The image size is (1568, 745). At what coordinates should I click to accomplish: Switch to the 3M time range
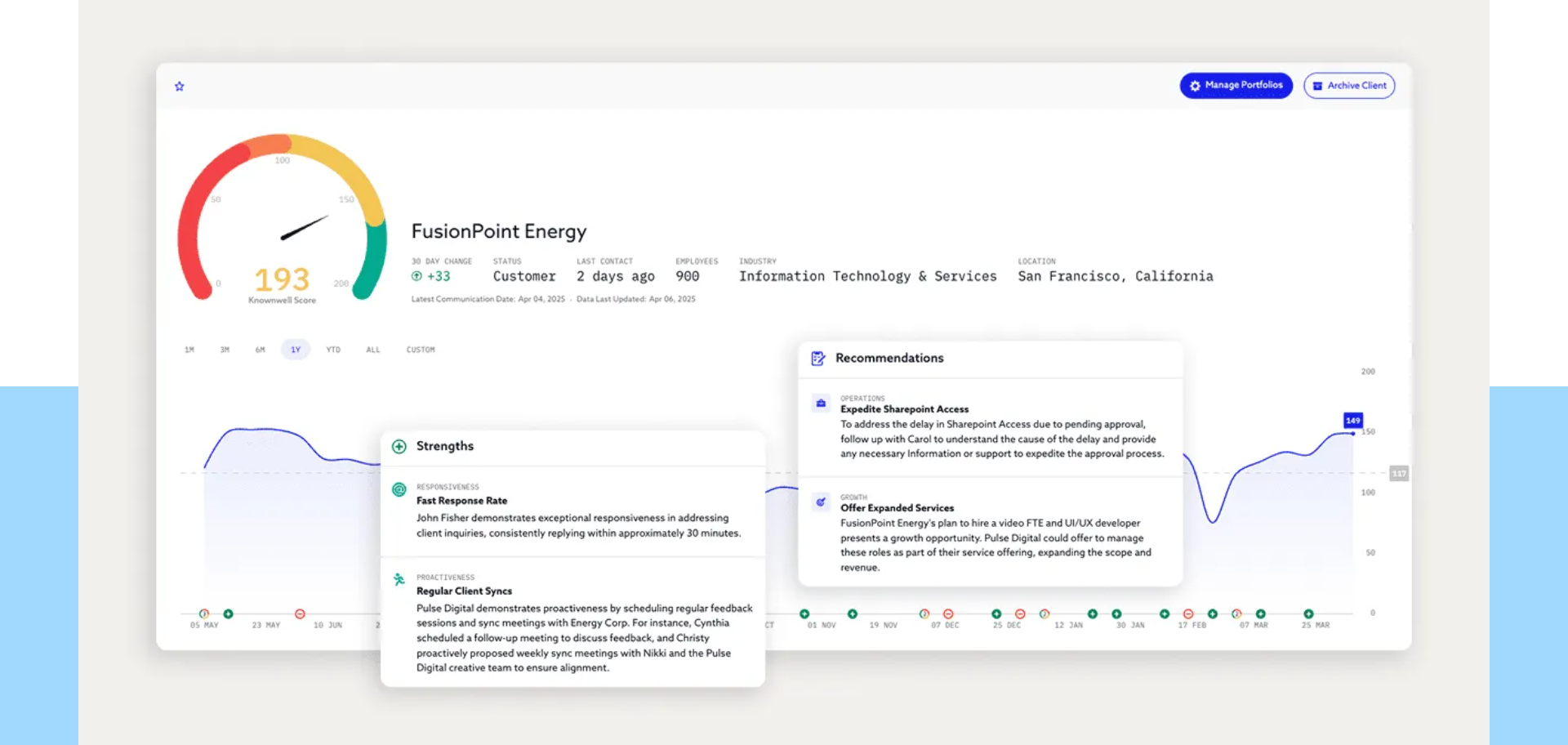click(x=225, y=350)
